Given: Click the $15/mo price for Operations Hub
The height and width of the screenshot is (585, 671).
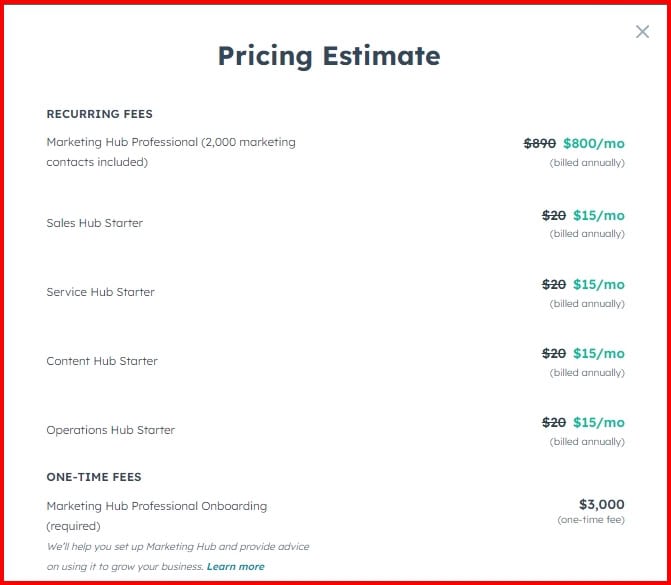Looking at the screenshot, I should pos(599,422).
